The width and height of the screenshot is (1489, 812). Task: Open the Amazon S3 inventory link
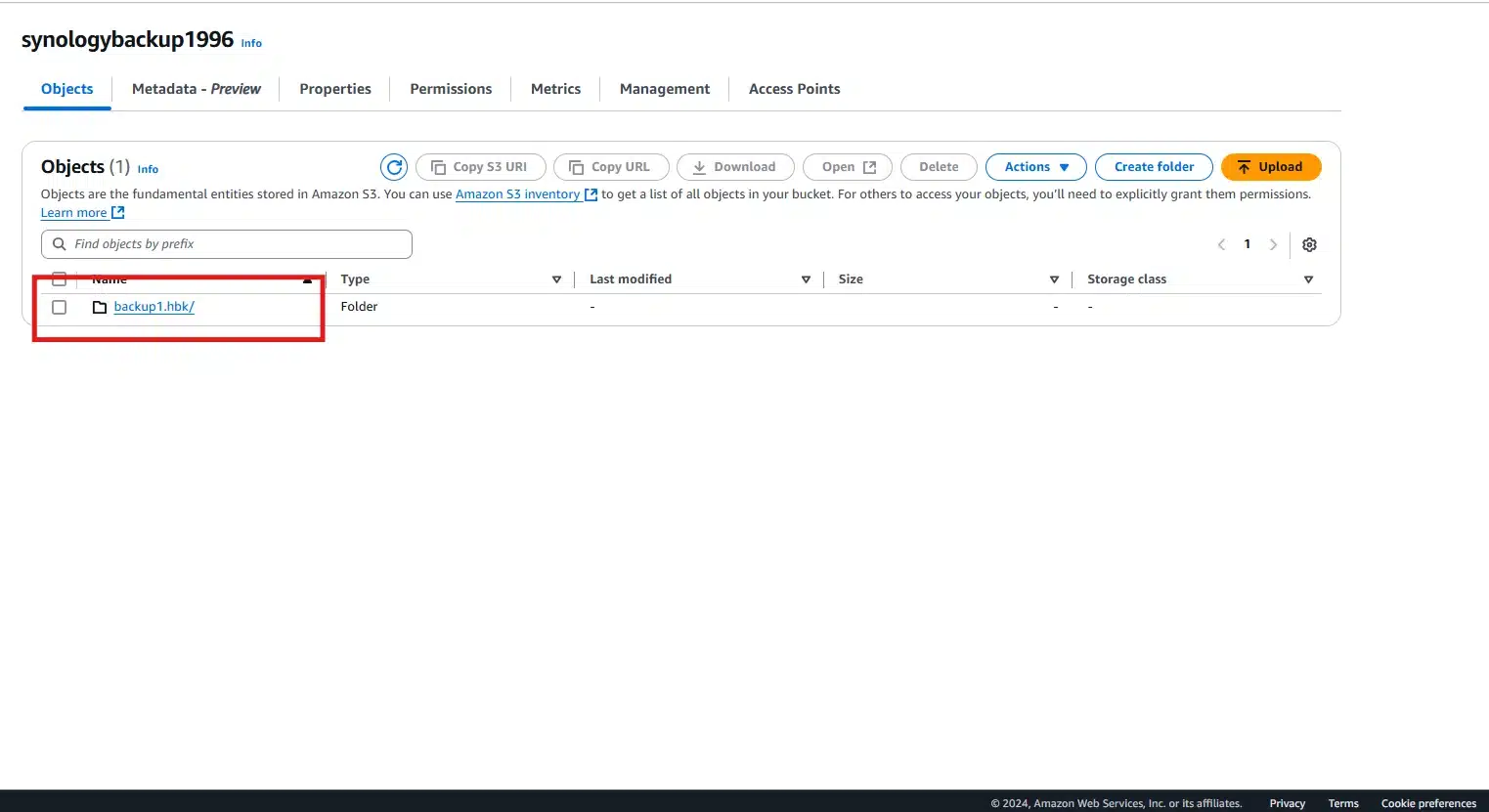[519, 193]
